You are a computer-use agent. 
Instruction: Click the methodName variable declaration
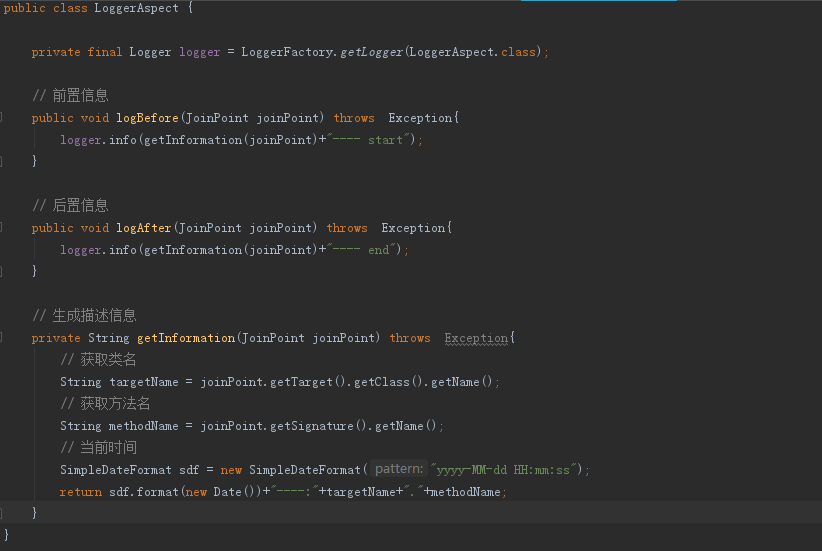coord(143,426)
